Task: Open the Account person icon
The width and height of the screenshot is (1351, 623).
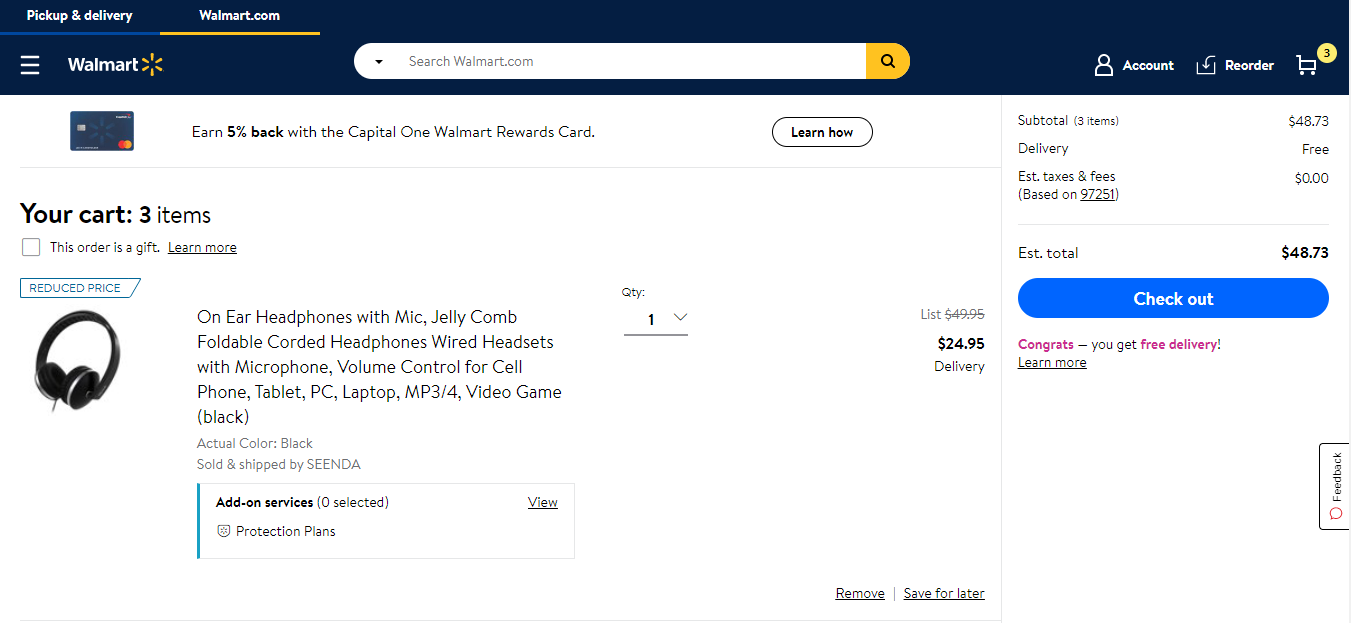Action: [x=1104, y=65]
